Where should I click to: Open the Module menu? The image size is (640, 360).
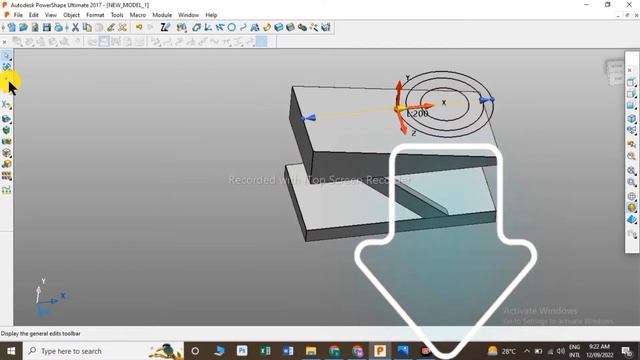click(x=162, y=15)
